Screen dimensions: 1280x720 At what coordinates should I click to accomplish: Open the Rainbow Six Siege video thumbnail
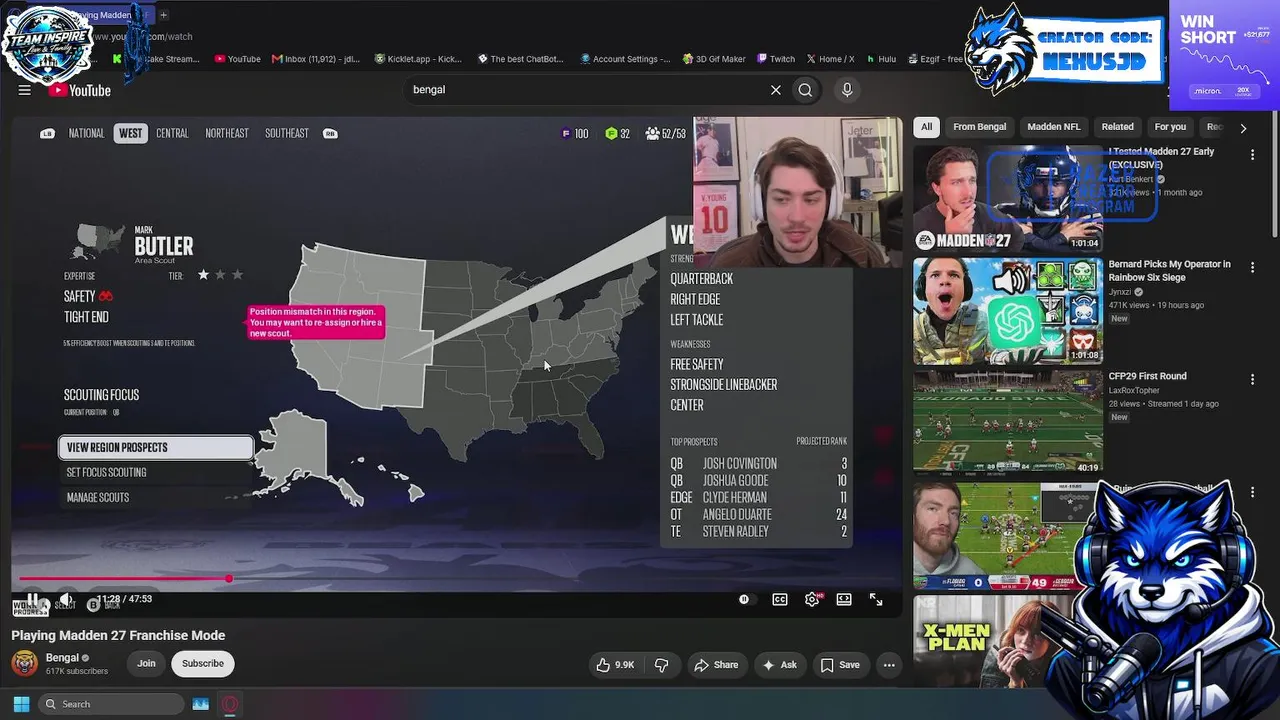coord(1008,311)
